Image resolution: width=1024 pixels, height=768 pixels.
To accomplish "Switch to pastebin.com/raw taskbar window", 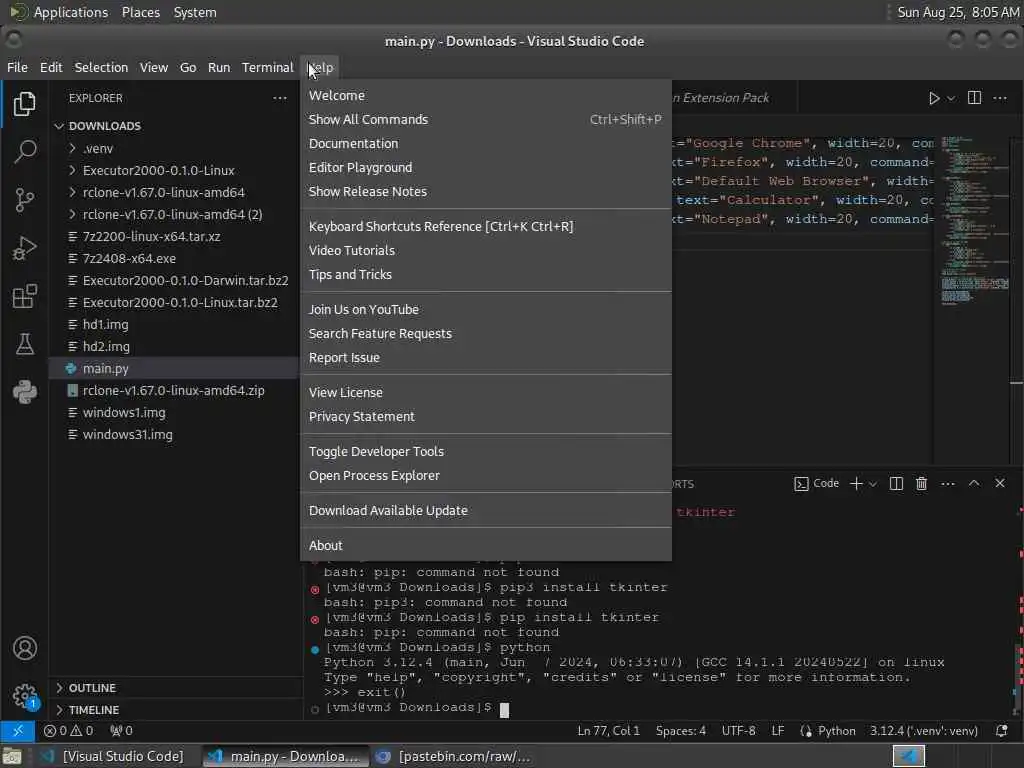I will pos(453,756).
